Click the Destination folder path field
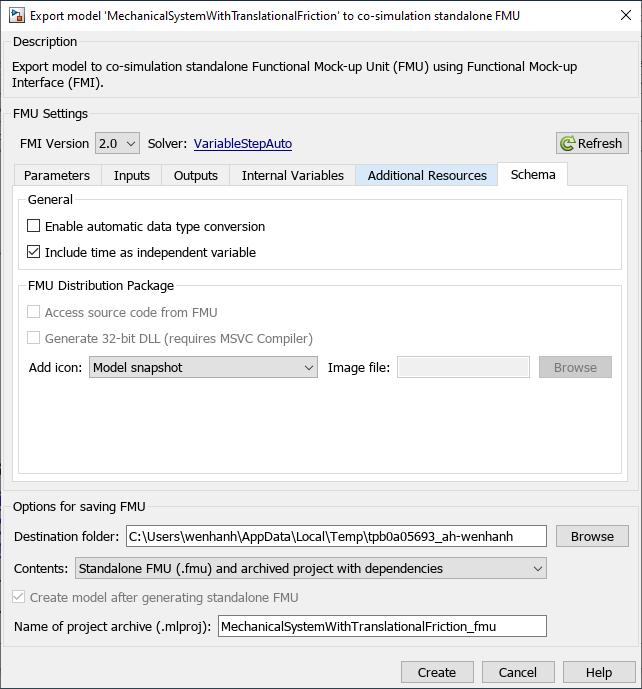The image size is (642, 689). pyautogui.click(x=336, y=536)
